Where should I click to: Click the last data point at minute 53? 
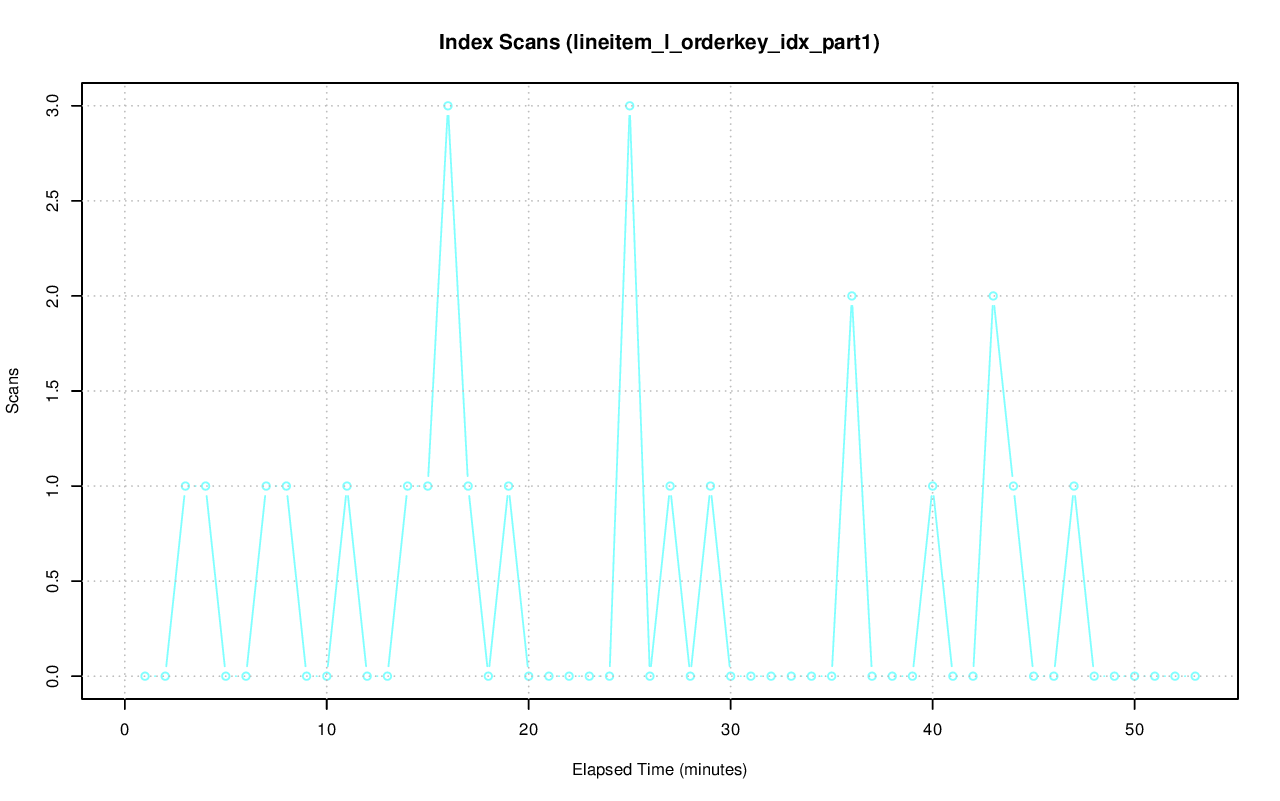coord(1195,676)
